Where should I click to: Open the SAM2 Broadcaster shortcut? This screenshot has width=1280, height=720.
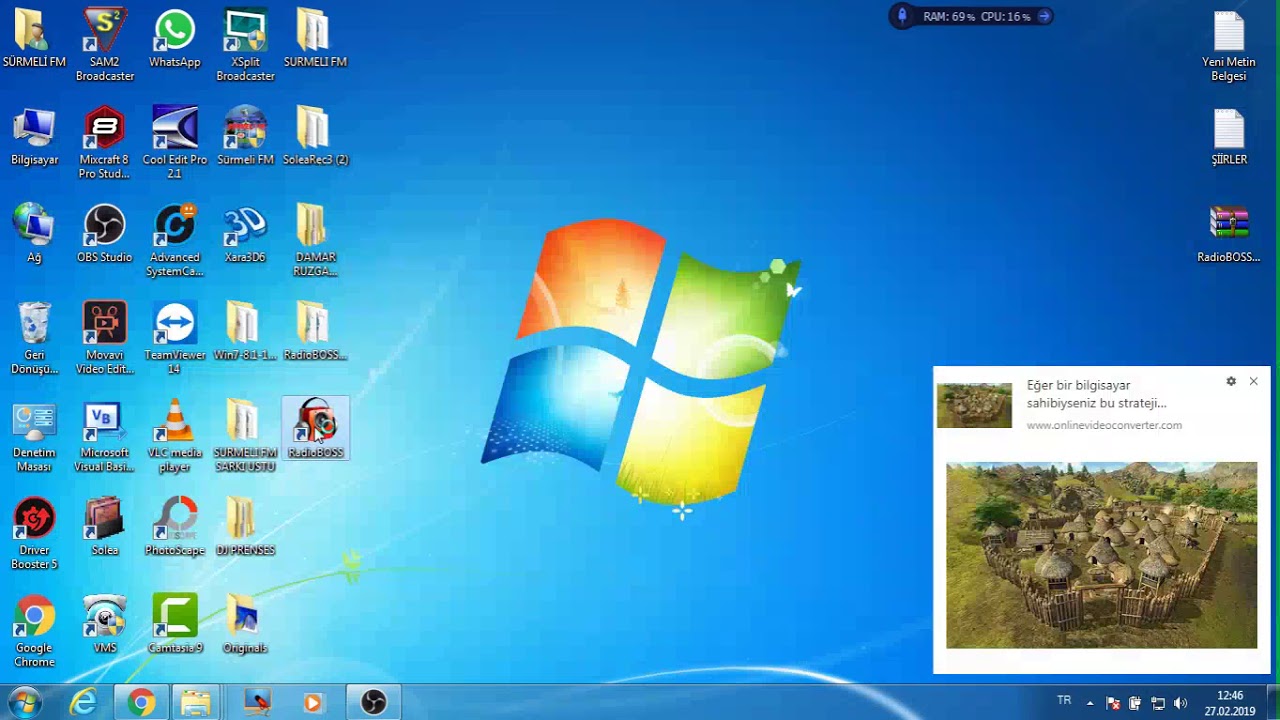point(105,45)
